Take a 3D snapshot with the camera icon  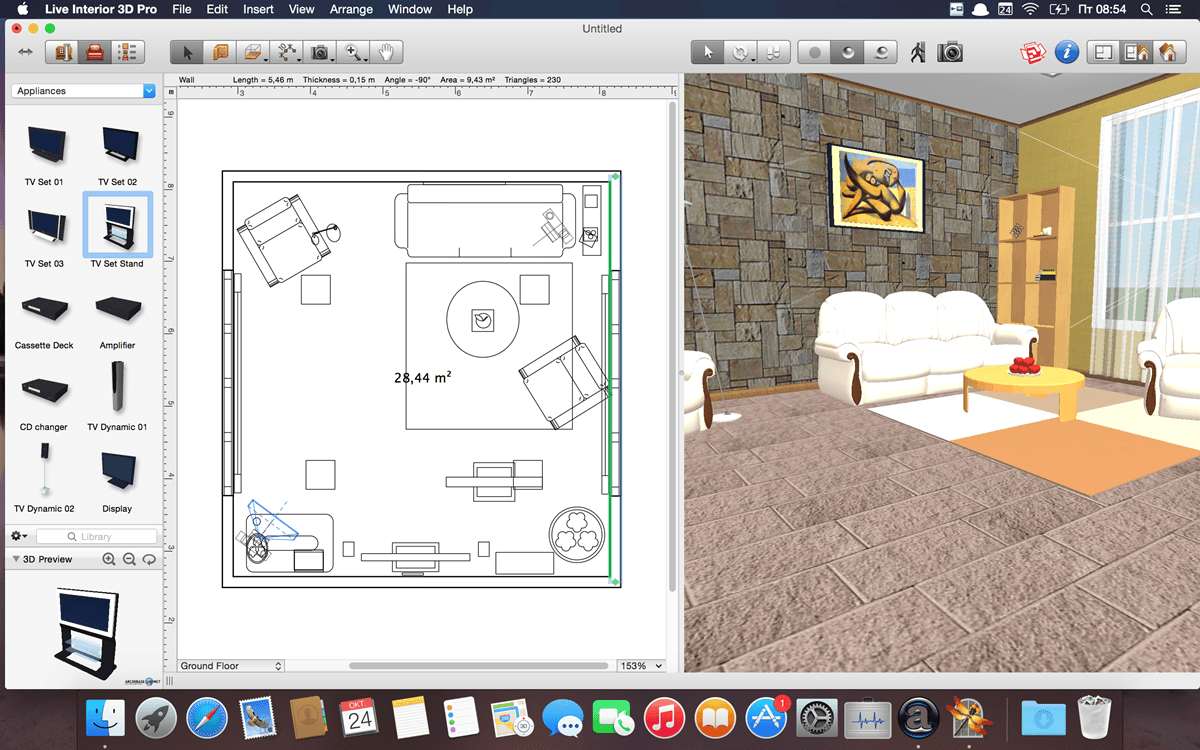pyautogui.click(x=950, y=52)
